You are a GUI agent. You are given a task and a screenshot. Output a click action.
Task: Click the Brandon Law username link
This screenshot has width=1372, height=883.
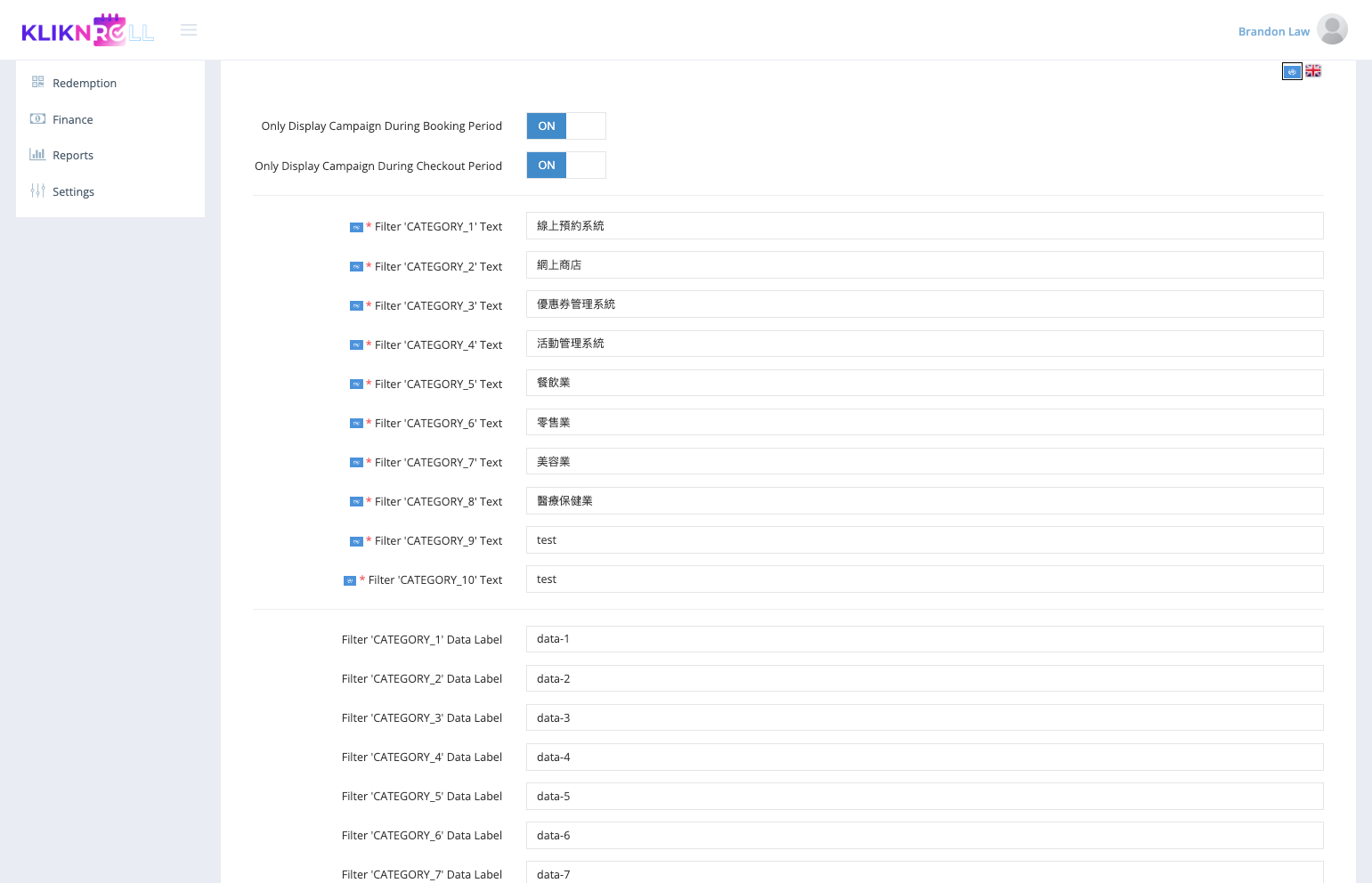pyautogui.click(x=1274, y=31)
